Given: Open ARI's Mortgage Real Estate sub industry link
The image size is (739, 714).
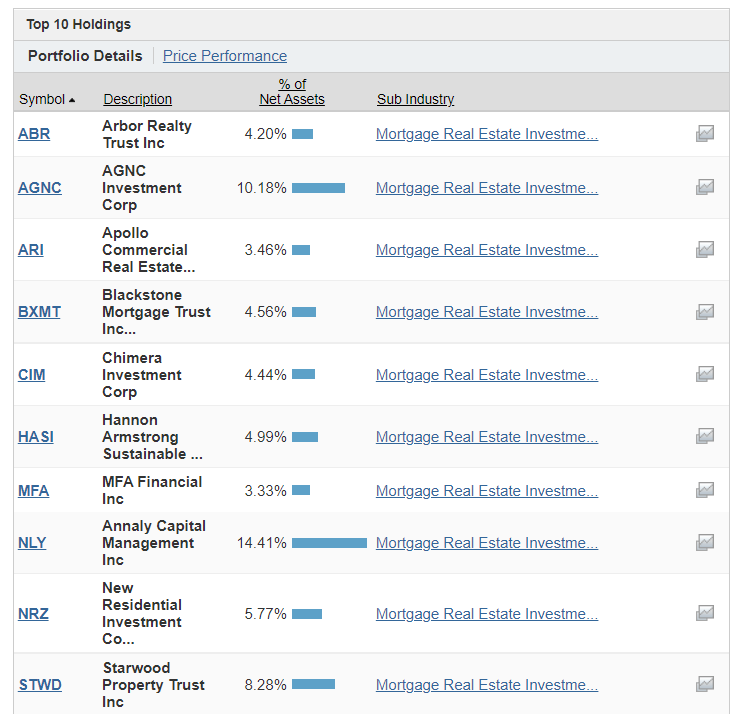Looking at the screenshot, I should click(487, 250).
